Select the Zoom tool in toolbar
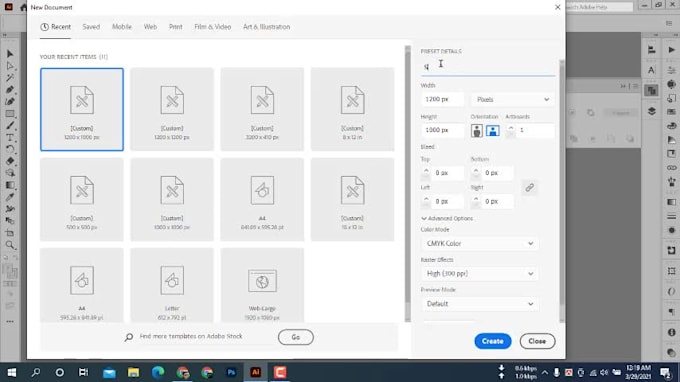Viewport: 680px width, 382px height. click(10, 245)
